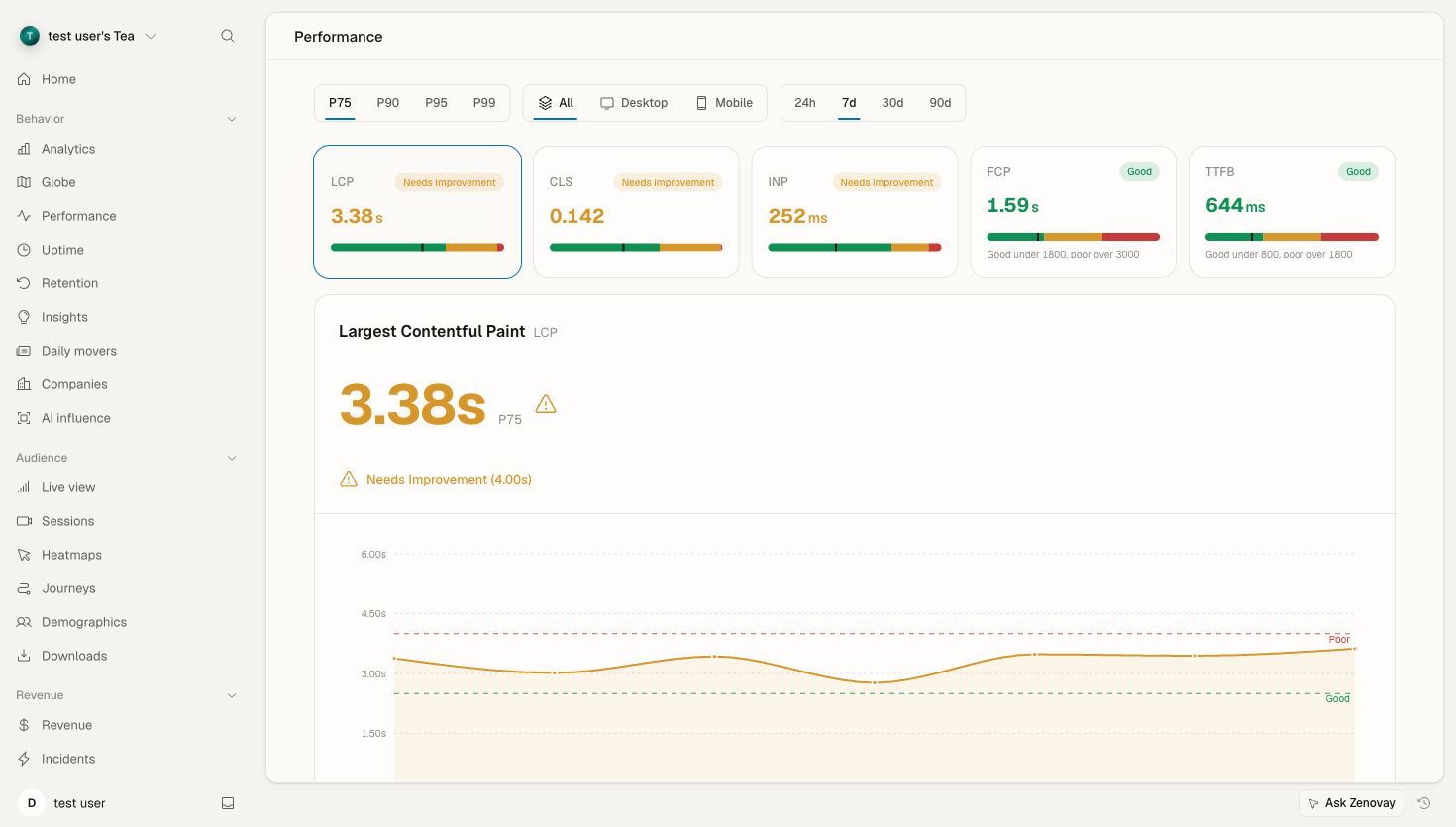Select the 90d time range tab
Viewport: 1456px width, 827px height.
[x=940, y=103]
